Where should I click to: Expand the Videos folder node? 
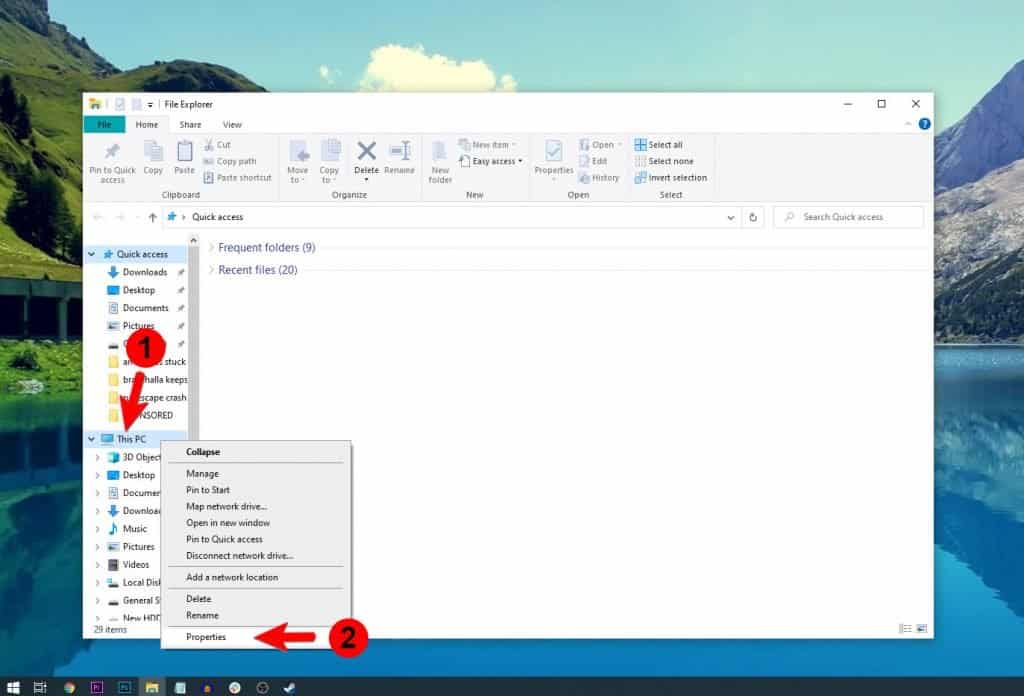pos(97,565)
